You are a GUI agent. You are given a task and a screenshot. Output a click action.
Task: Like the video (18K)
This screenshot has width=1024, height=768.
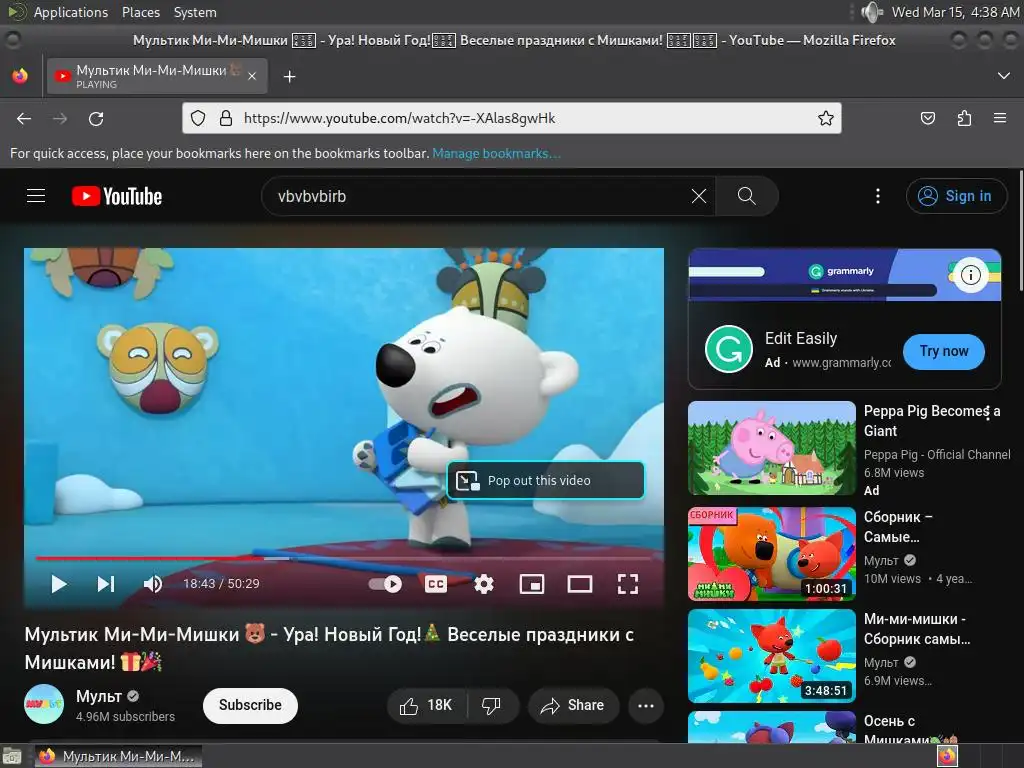[427, 705]
